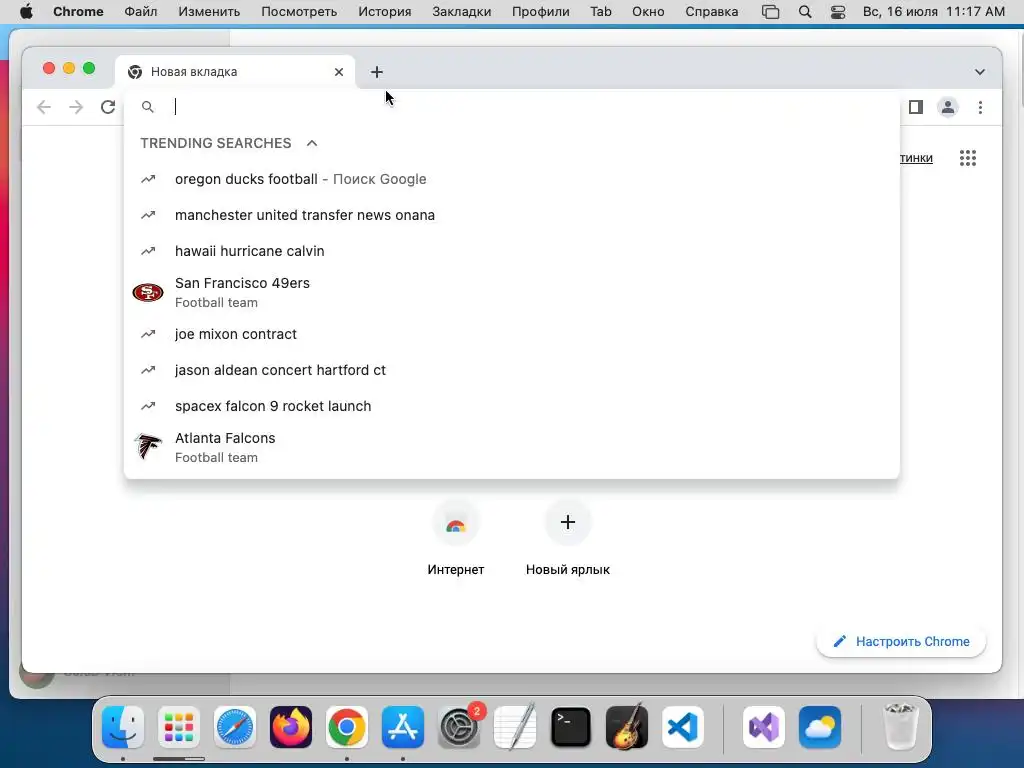
Task: Open the Файл menu
Action: point(140,11)
